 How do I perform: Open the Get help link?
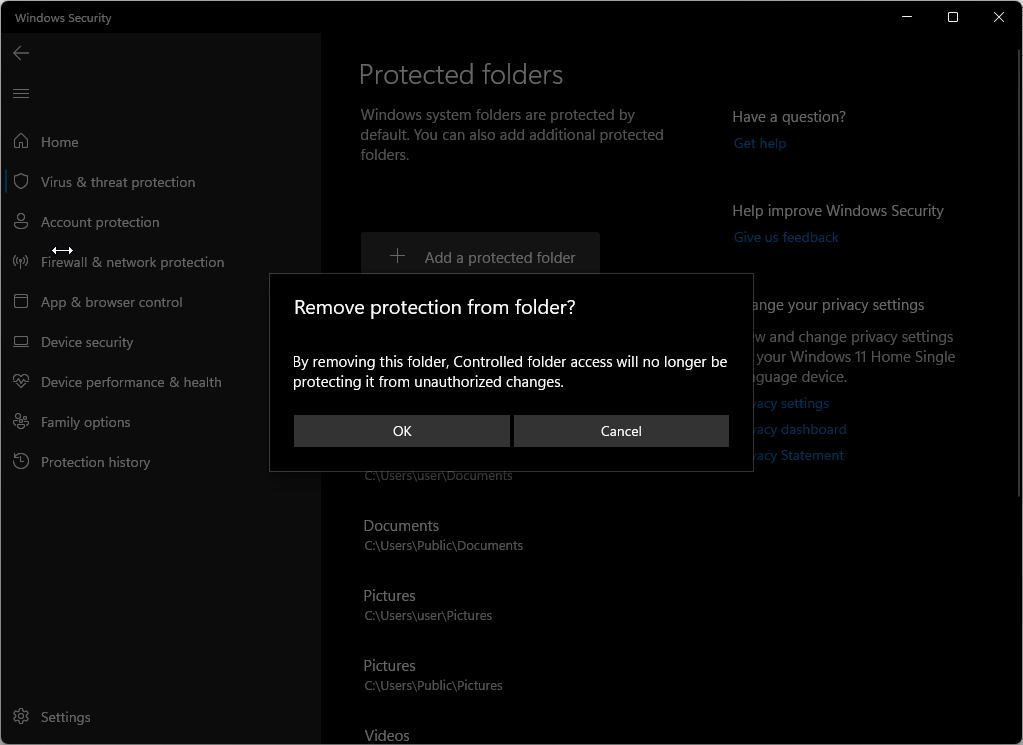[759, 143]
